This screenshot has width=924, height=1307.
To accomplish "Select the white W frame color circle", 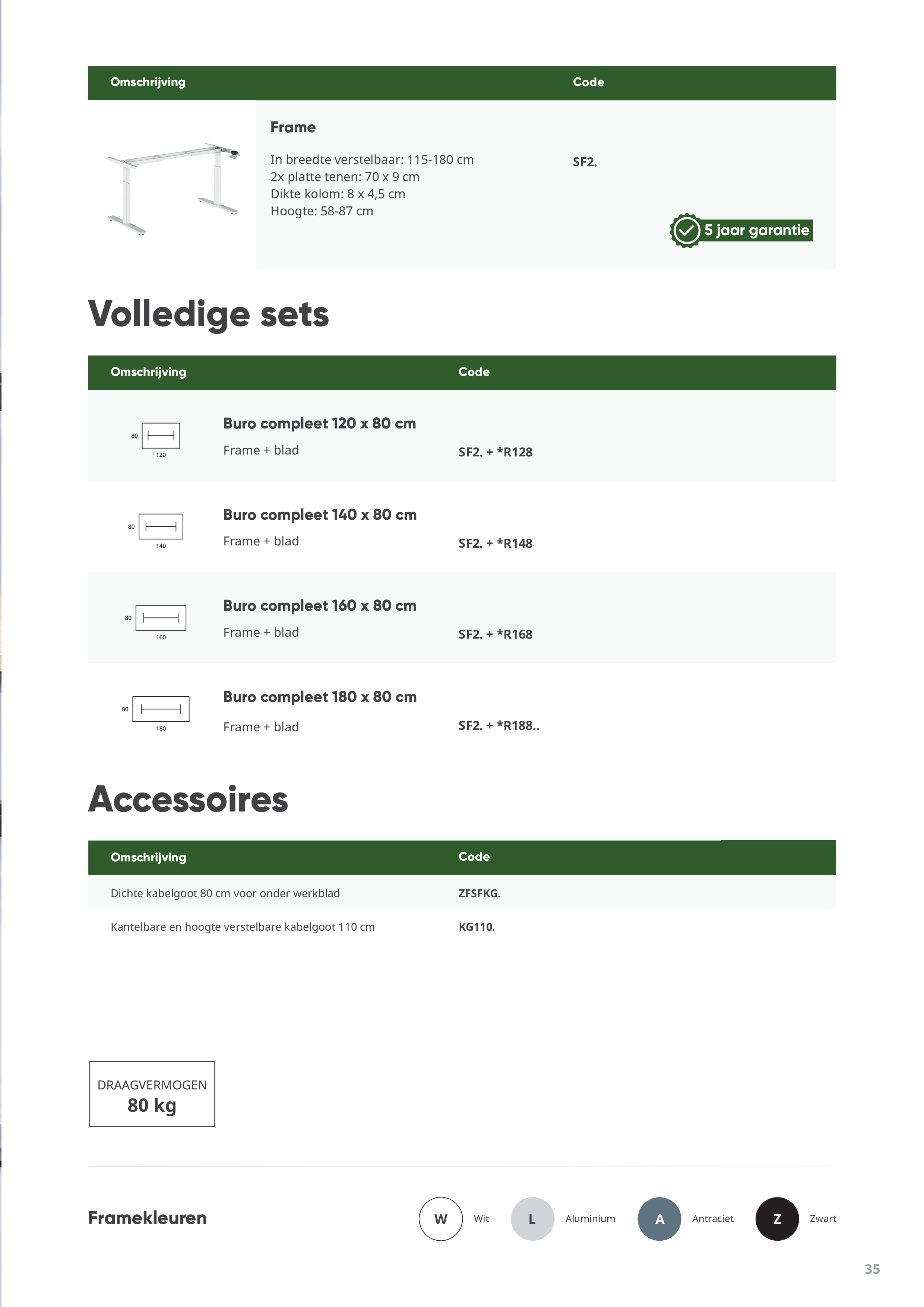I will click(441, 1219).
